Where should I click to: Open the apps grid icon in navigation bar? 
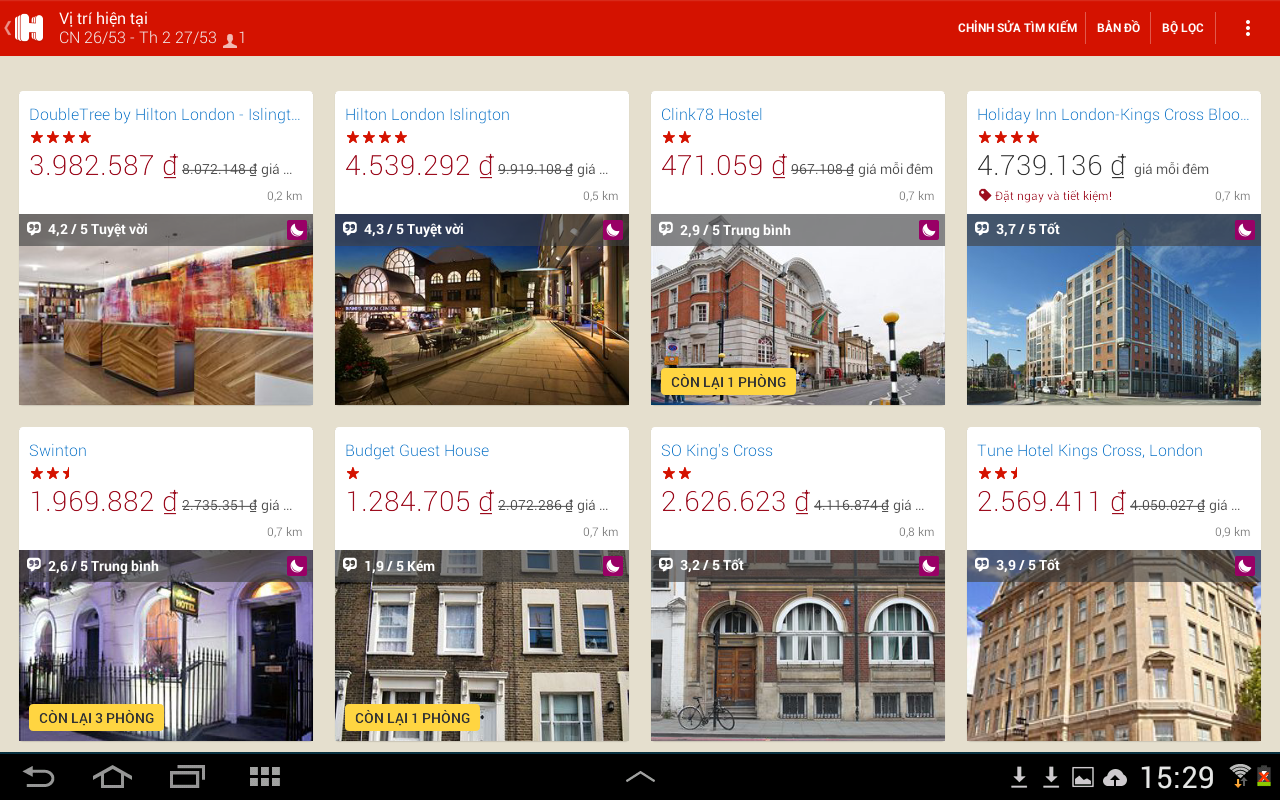coord(265,777)
